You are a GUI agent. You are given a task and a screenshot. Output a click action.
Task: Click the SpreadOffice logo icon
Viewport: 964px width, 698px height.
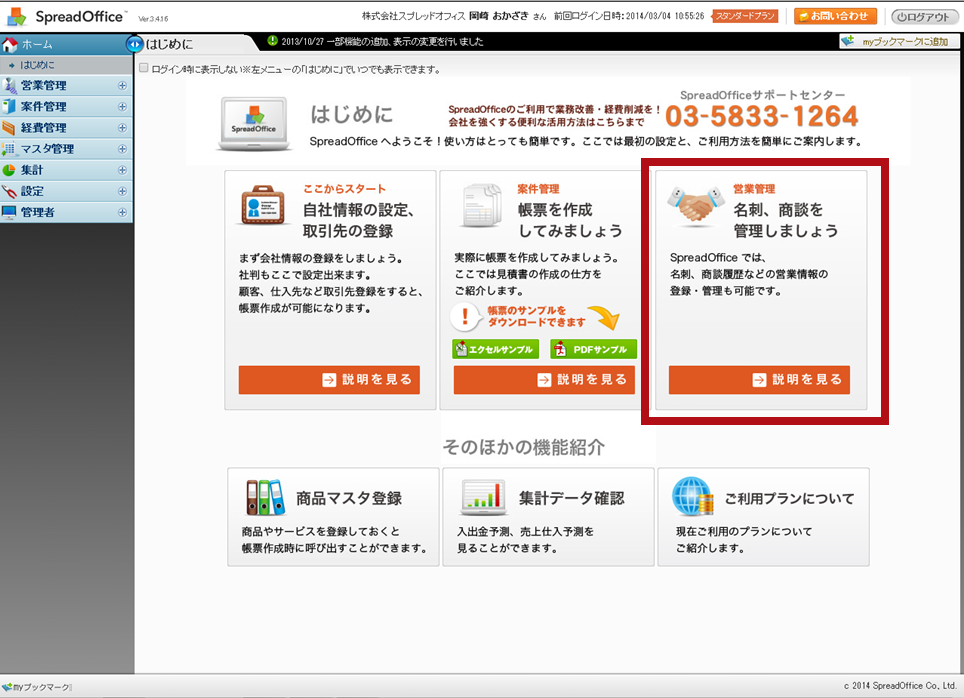coord(15,17)
